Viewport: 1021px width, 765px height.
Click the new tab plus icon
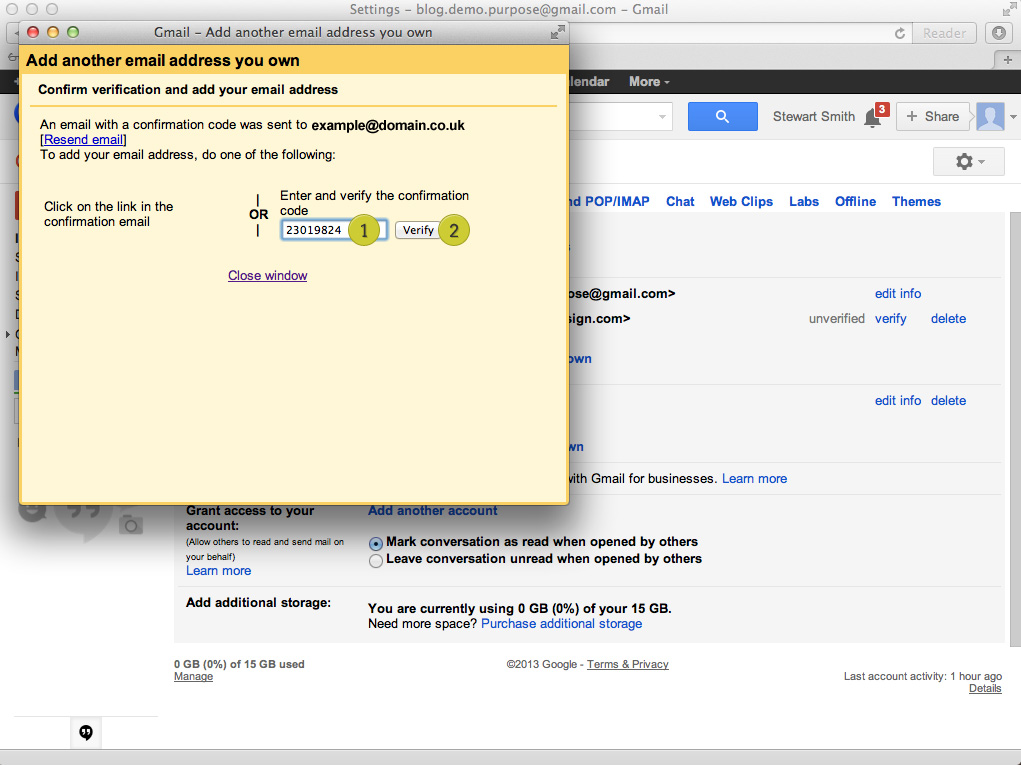click(x=1008, y=60)
